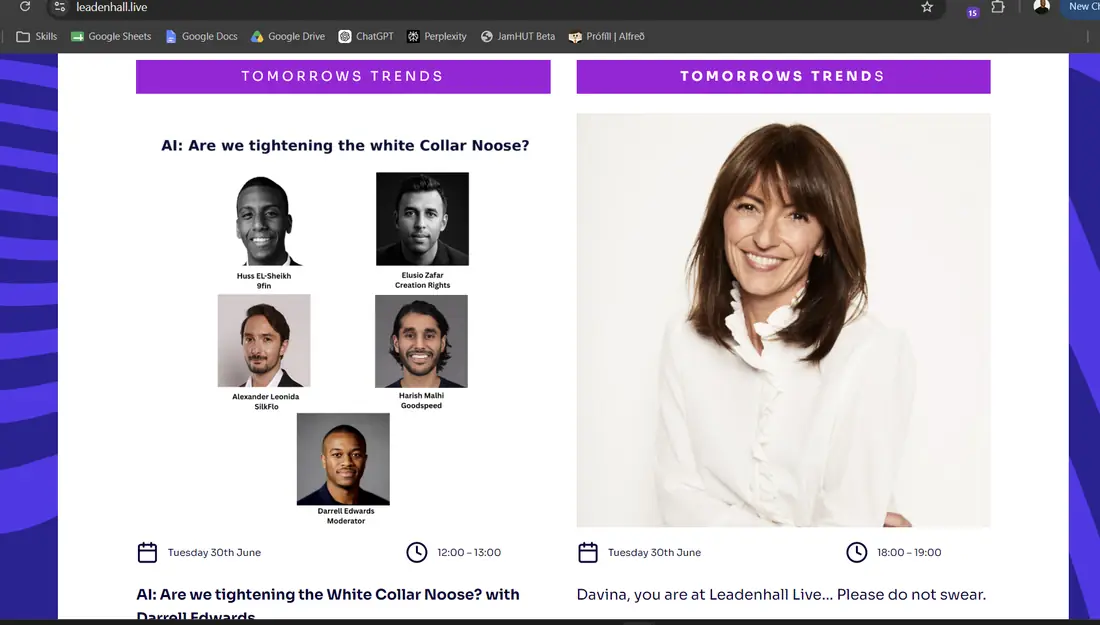This screenshot has height=625, width=1100.
Task: Click the 18:00 – 19:00 time text
Action: [909, 553]
